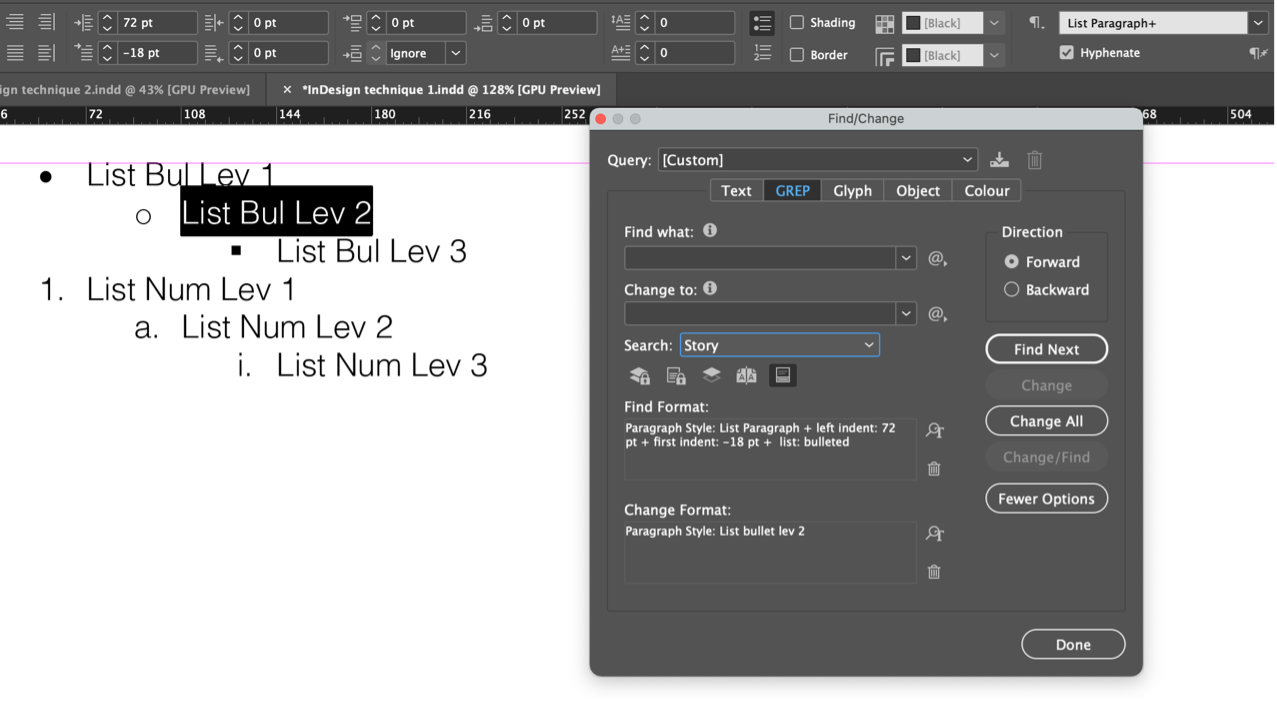The height and width of the screenshot is (702, 1277).
Task: Open the Specify Attributes to Find magnifier
Action: point(934,429)
